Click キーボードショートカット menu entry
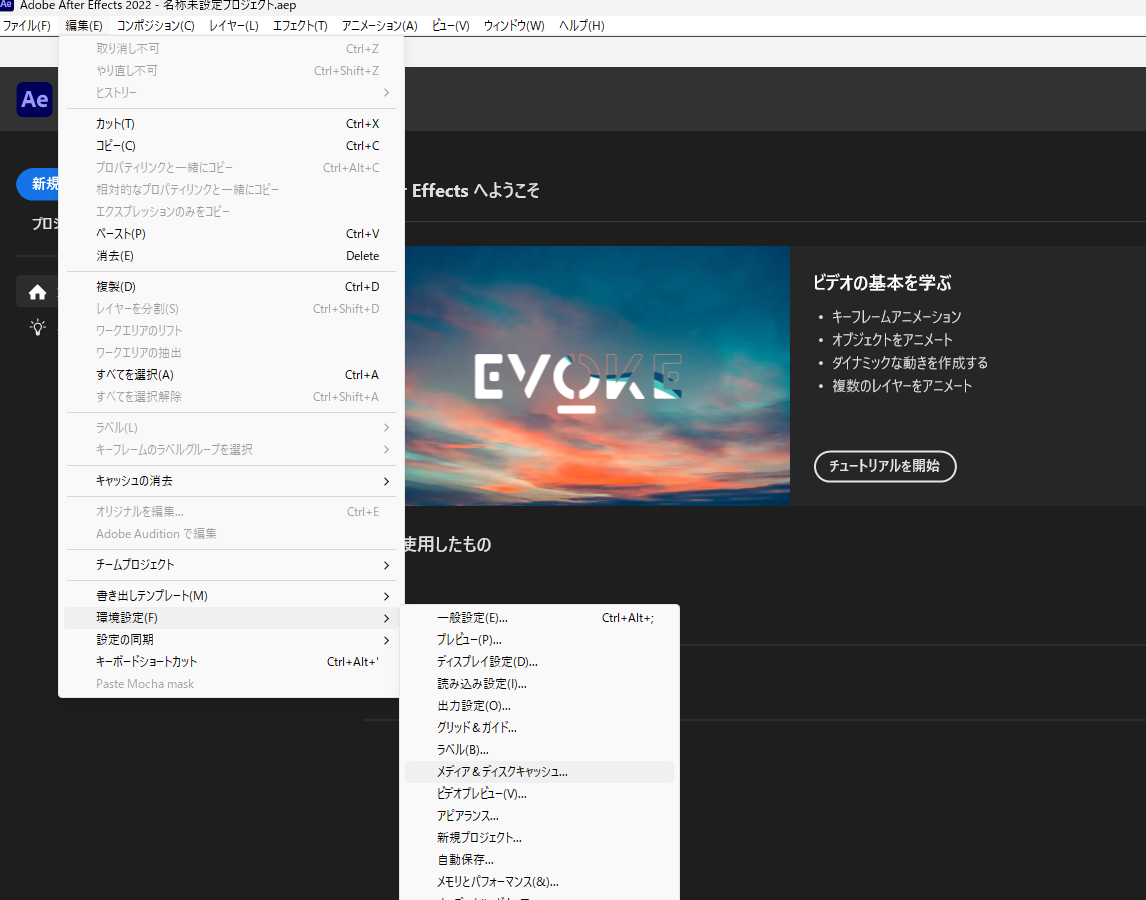1146x900 pixels. click(230, 662)
